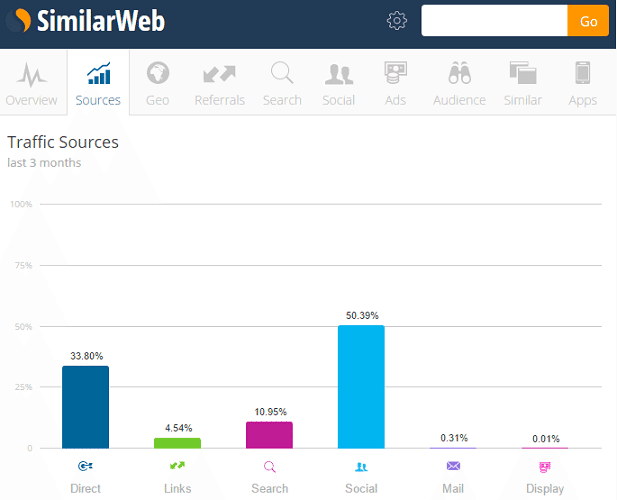Open the Similar sites tab
This screenshot has width=617, height=500.
[522, 83]
